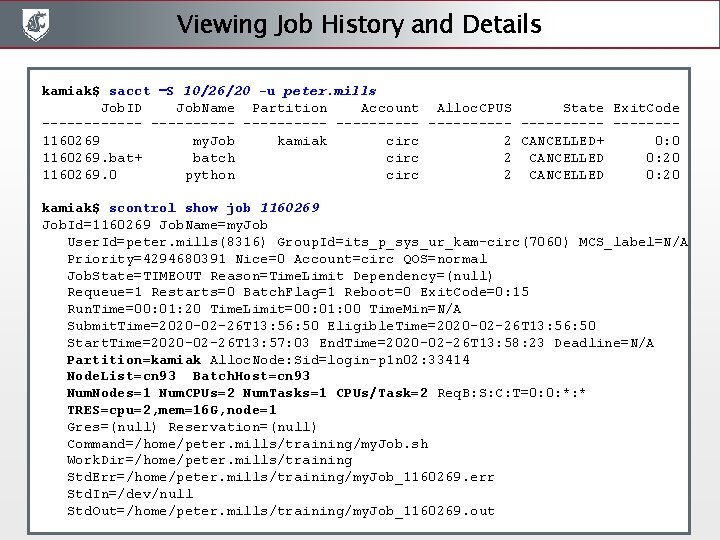Click exit code '0:20' in the batch row

coord(663,158)
